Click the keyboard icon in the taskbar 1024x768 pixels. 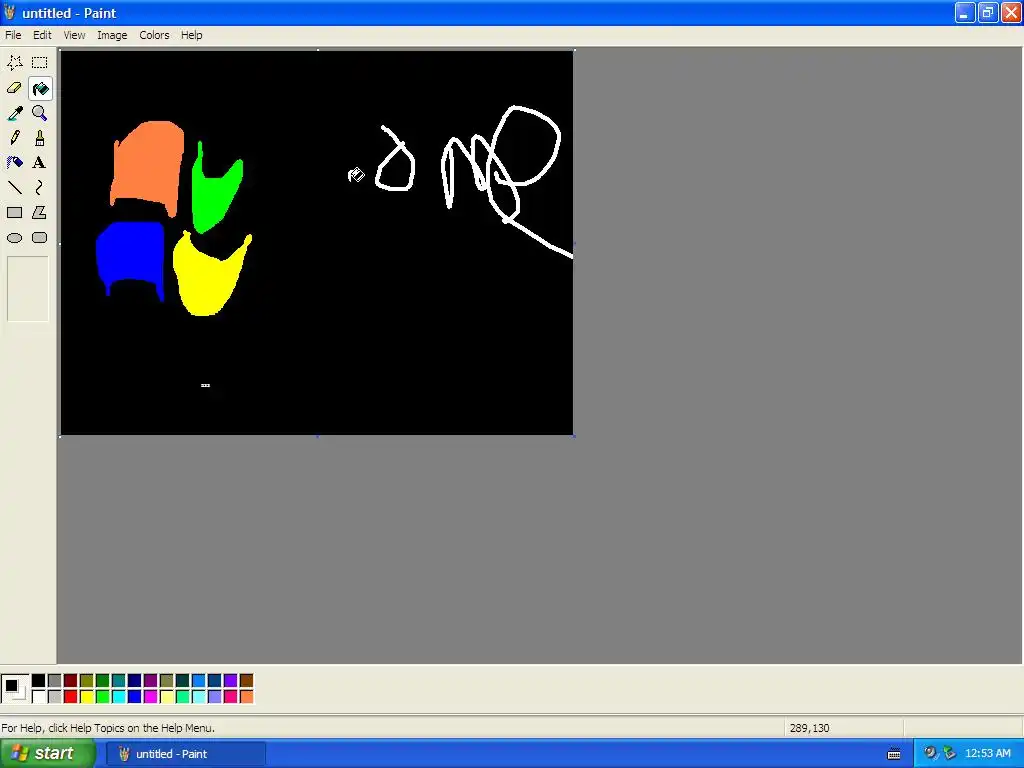click(x=894, y=754)
